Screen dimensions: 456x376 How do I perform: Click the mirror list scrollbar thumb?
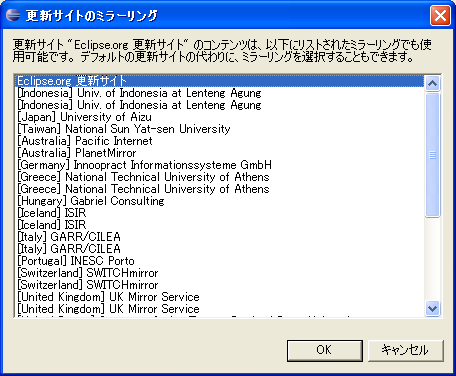click(x=433, y=155)
